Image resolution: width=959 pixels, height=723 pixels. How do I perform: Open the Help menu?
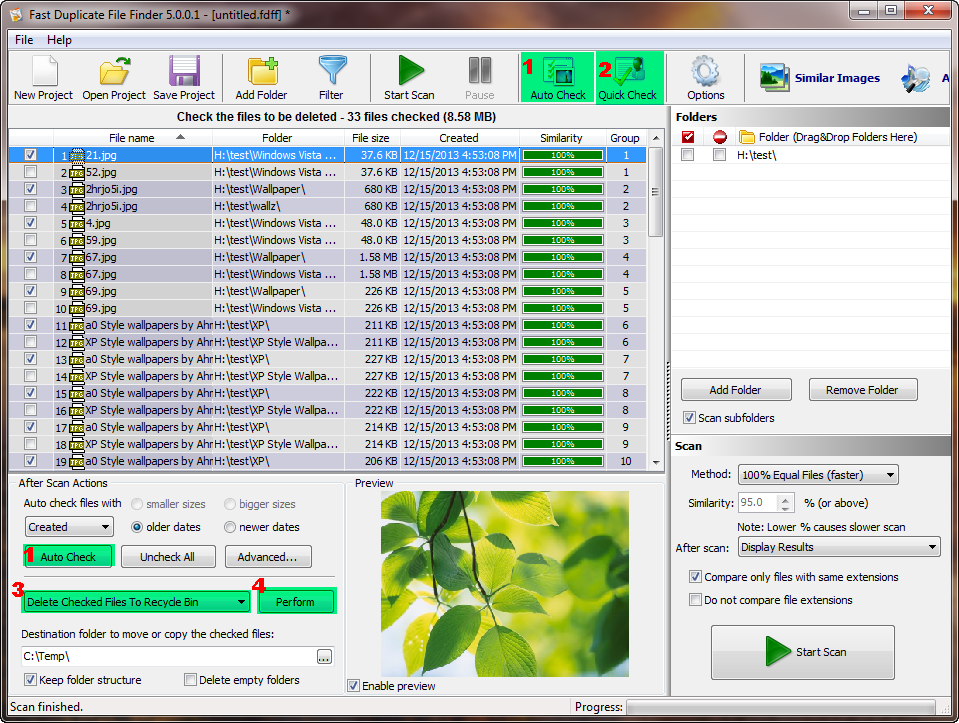(x=59, y=40)
